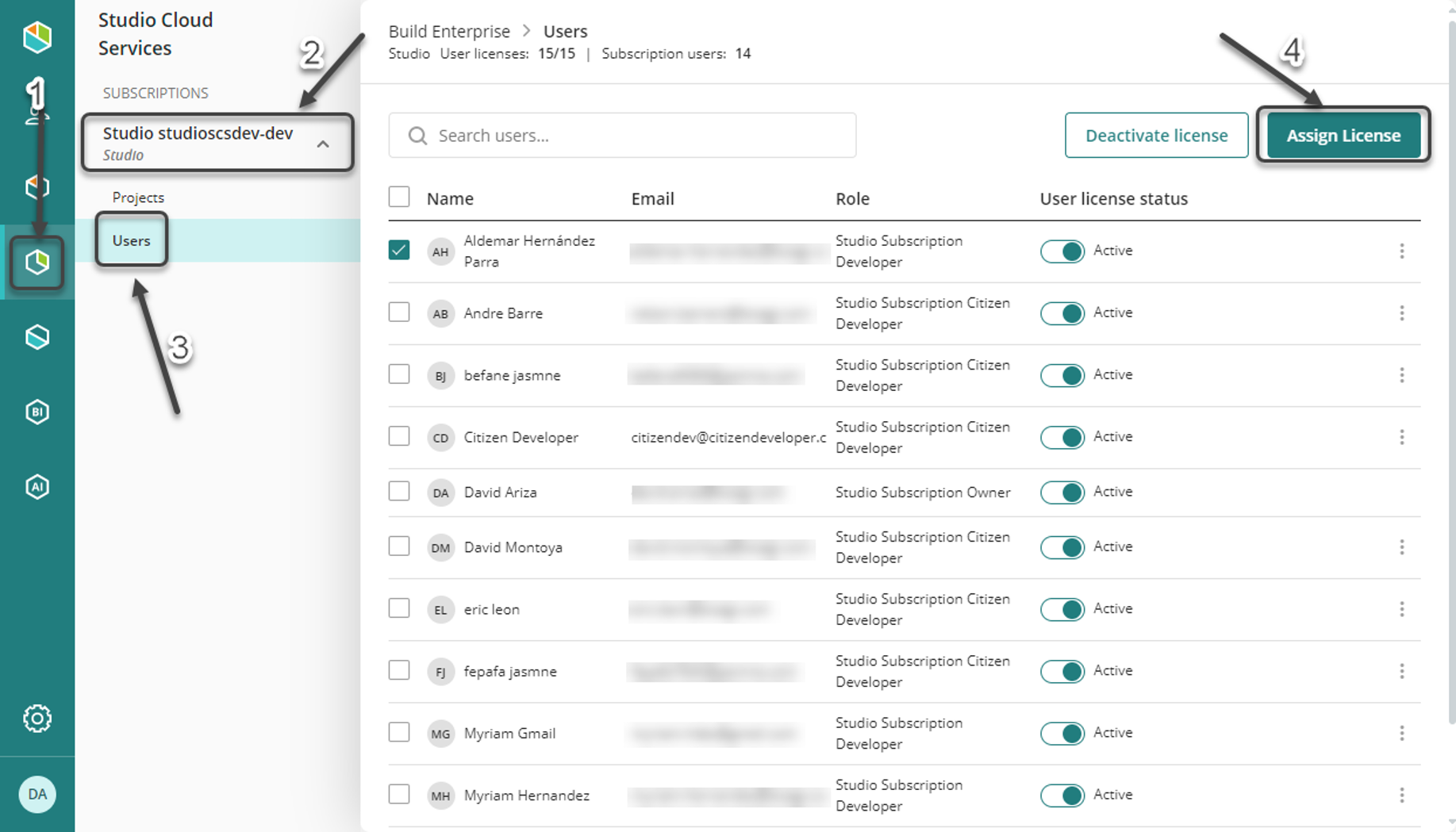
Task: Check the Citizen Developer row checkbox
Action: (399, 436)
